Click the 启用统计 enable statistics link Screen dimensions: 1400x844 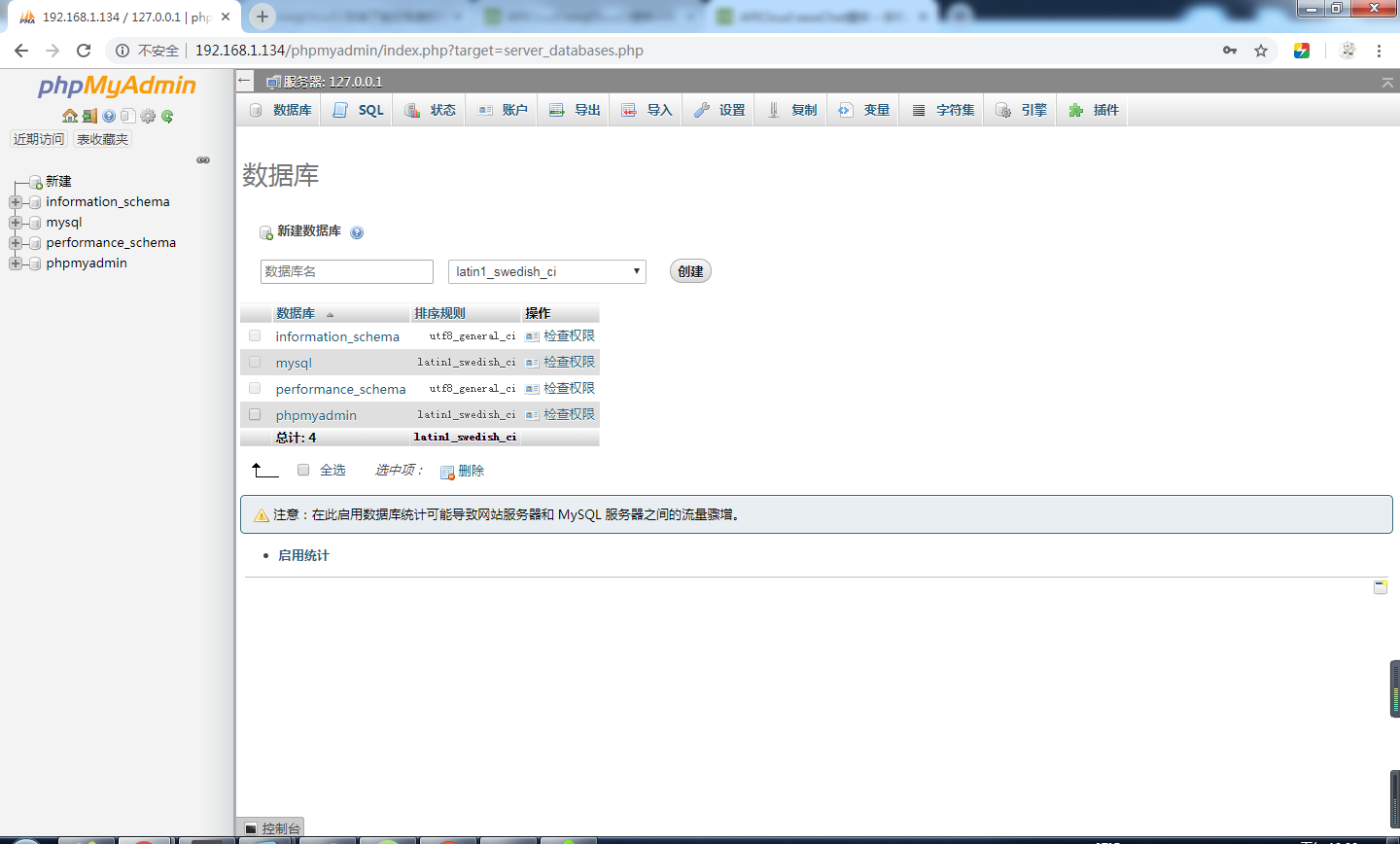[x=303, y=555]
